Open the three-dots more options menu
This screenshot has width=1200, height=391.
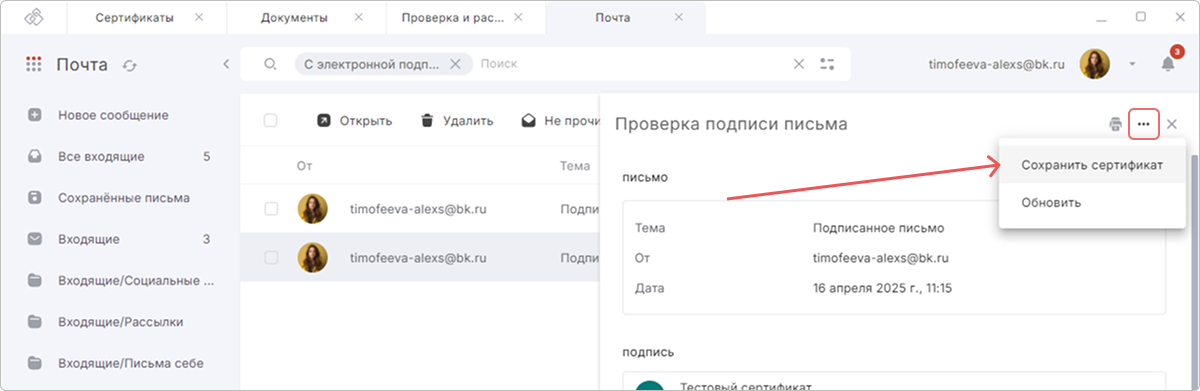tap(1144, 124)
